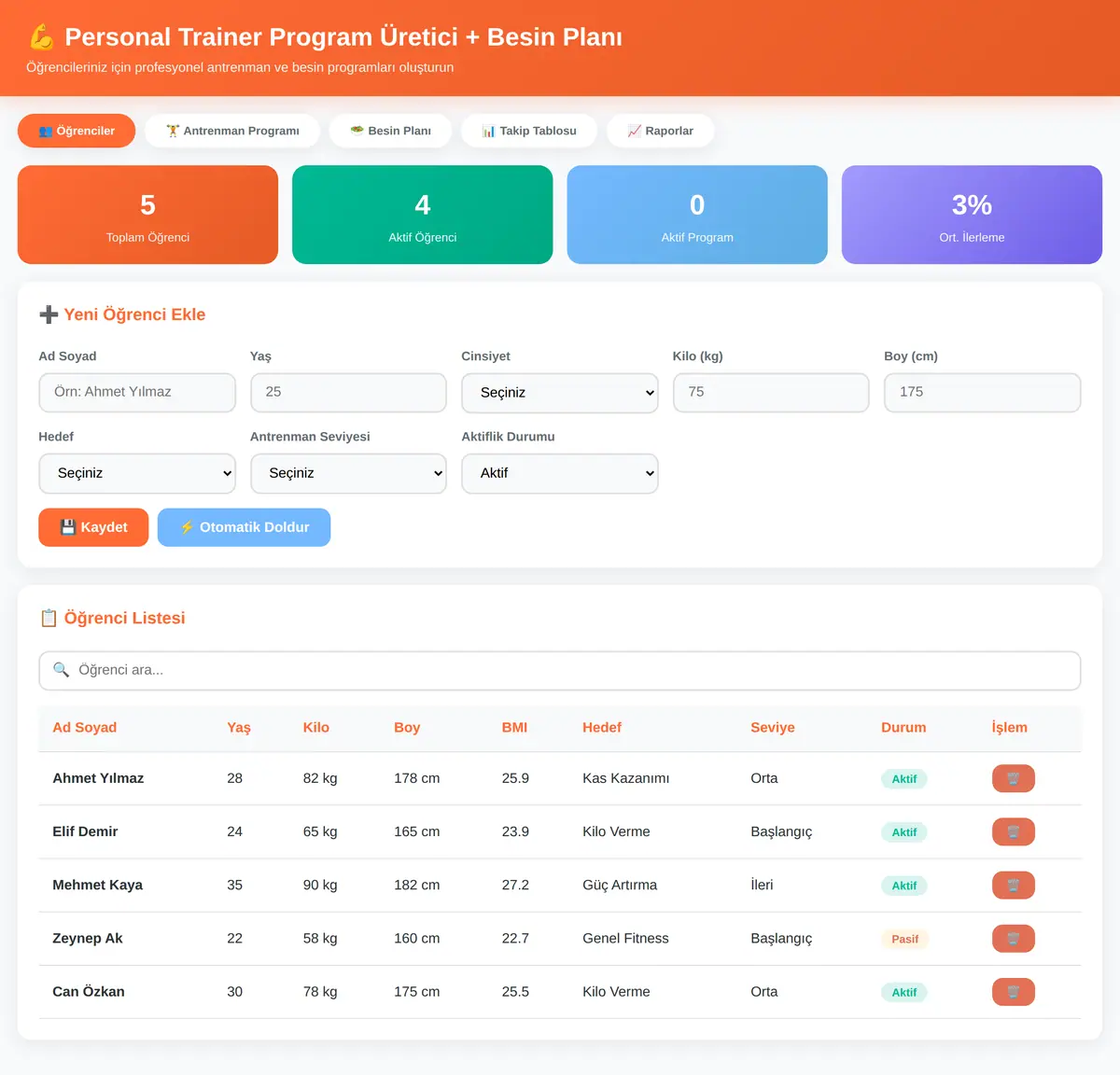Save the student with Kaydet
This screenshot has height=1075, width=1120.
click(x=93, y=527)
